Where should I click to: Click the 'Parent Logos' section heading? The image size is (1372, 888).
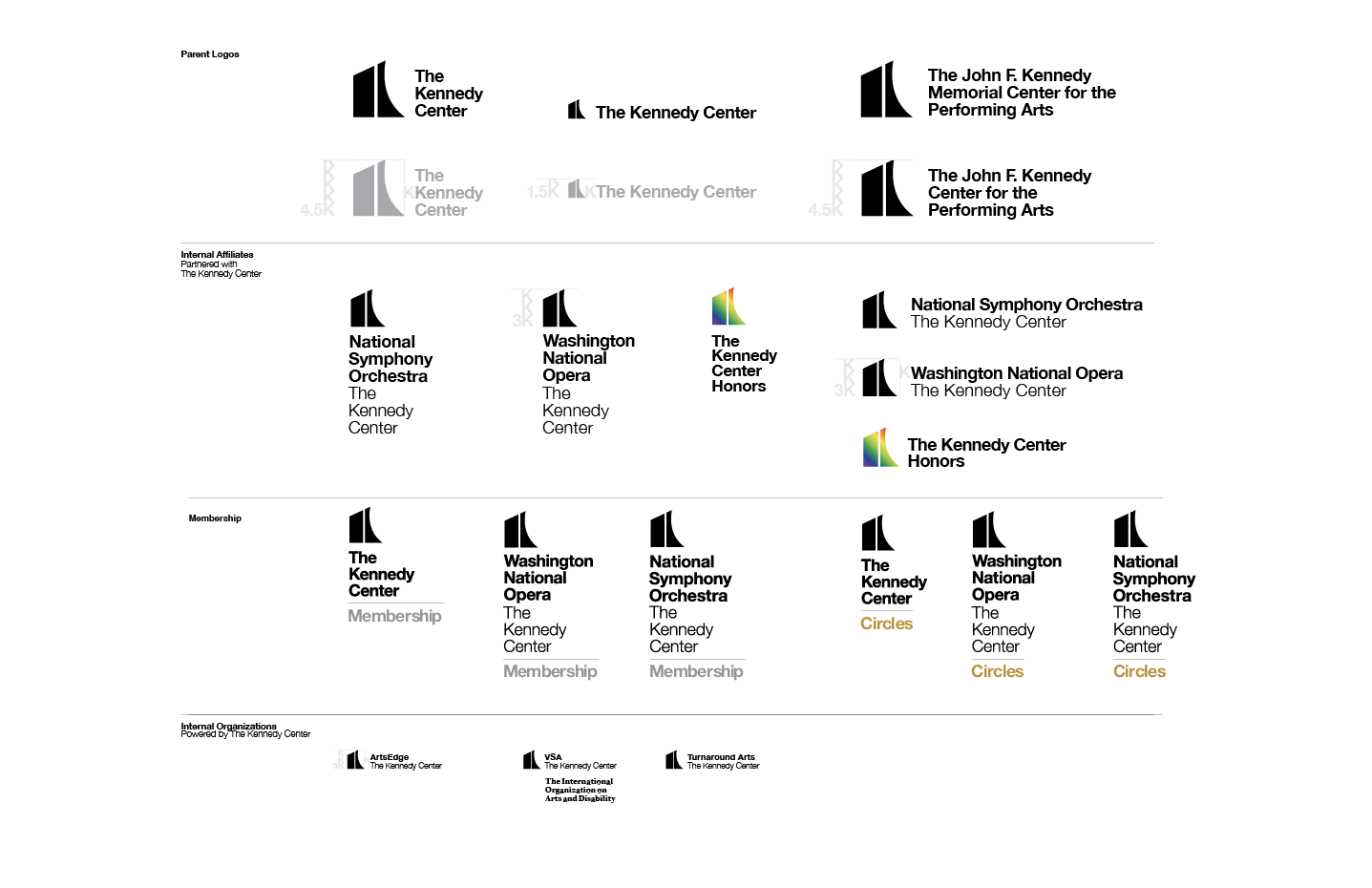(210, 54)
